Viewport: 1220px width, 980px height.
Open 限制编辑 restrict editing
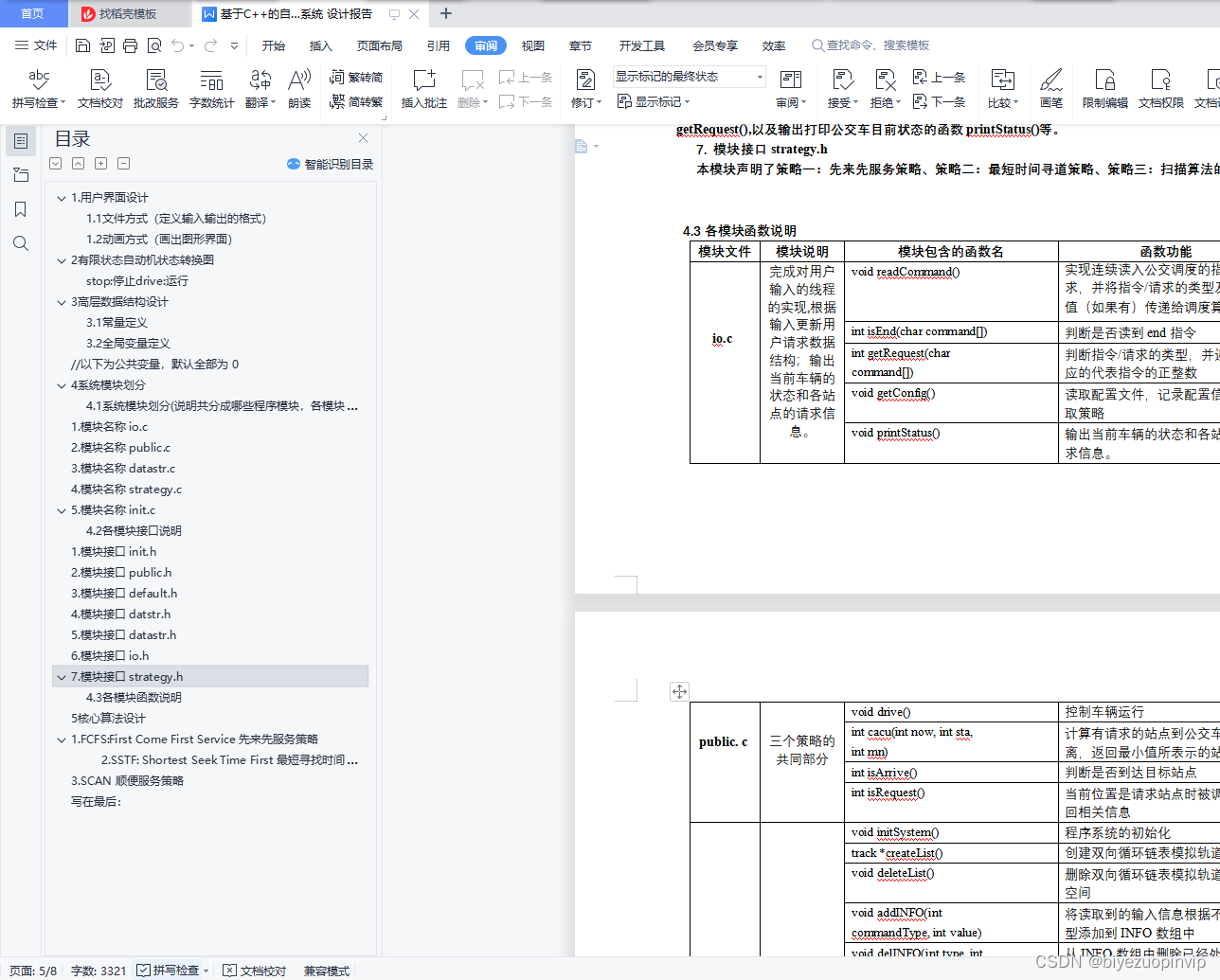click(1105, 89)
